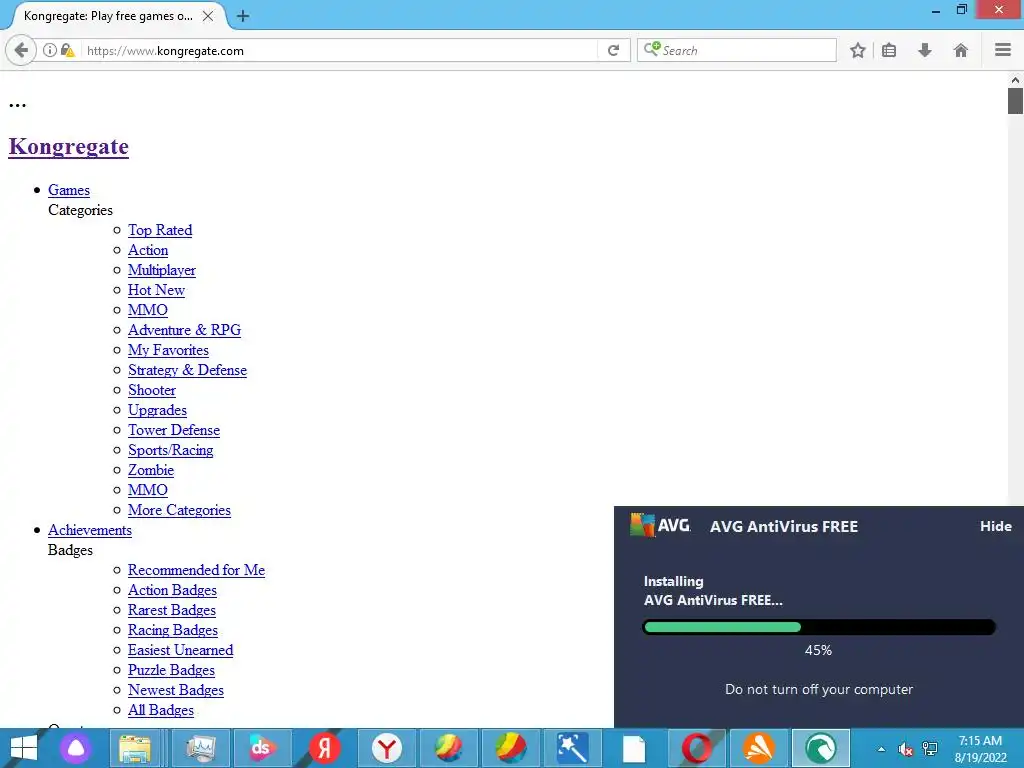
Task: Open the Top Rated category link
Action: point(160,230)
